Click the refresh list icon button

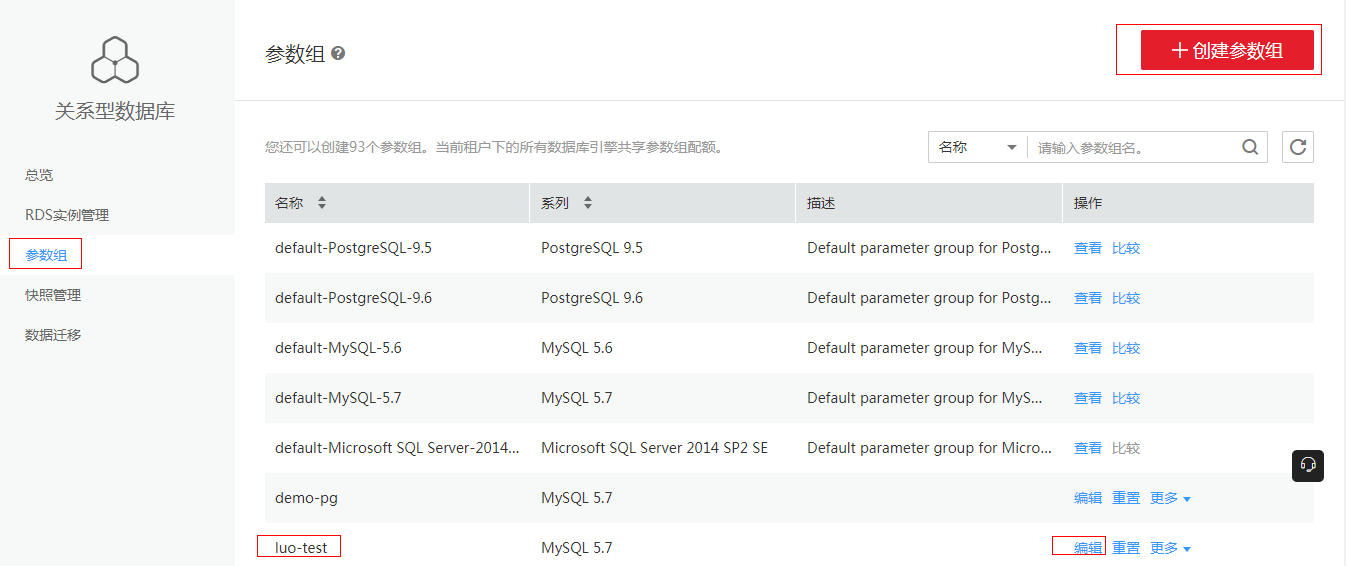click(x=1298, y=147)
